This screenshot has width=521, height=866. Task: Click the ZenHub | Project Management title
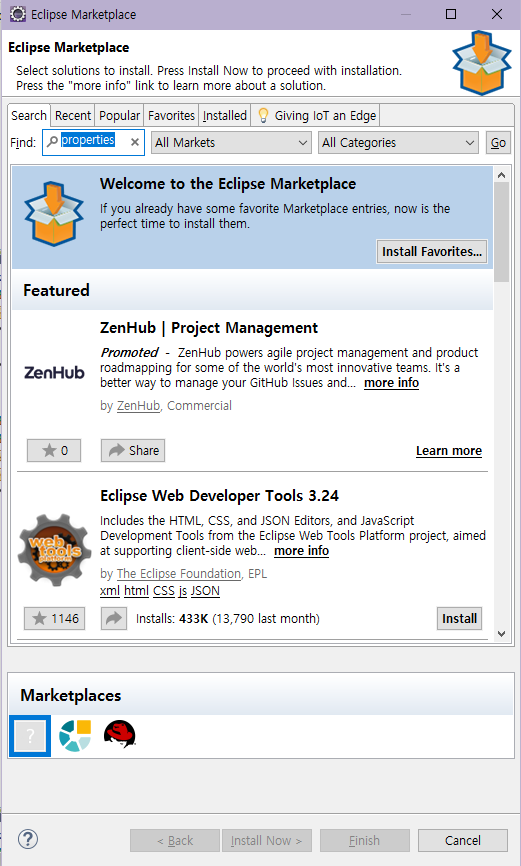(209, 328)
